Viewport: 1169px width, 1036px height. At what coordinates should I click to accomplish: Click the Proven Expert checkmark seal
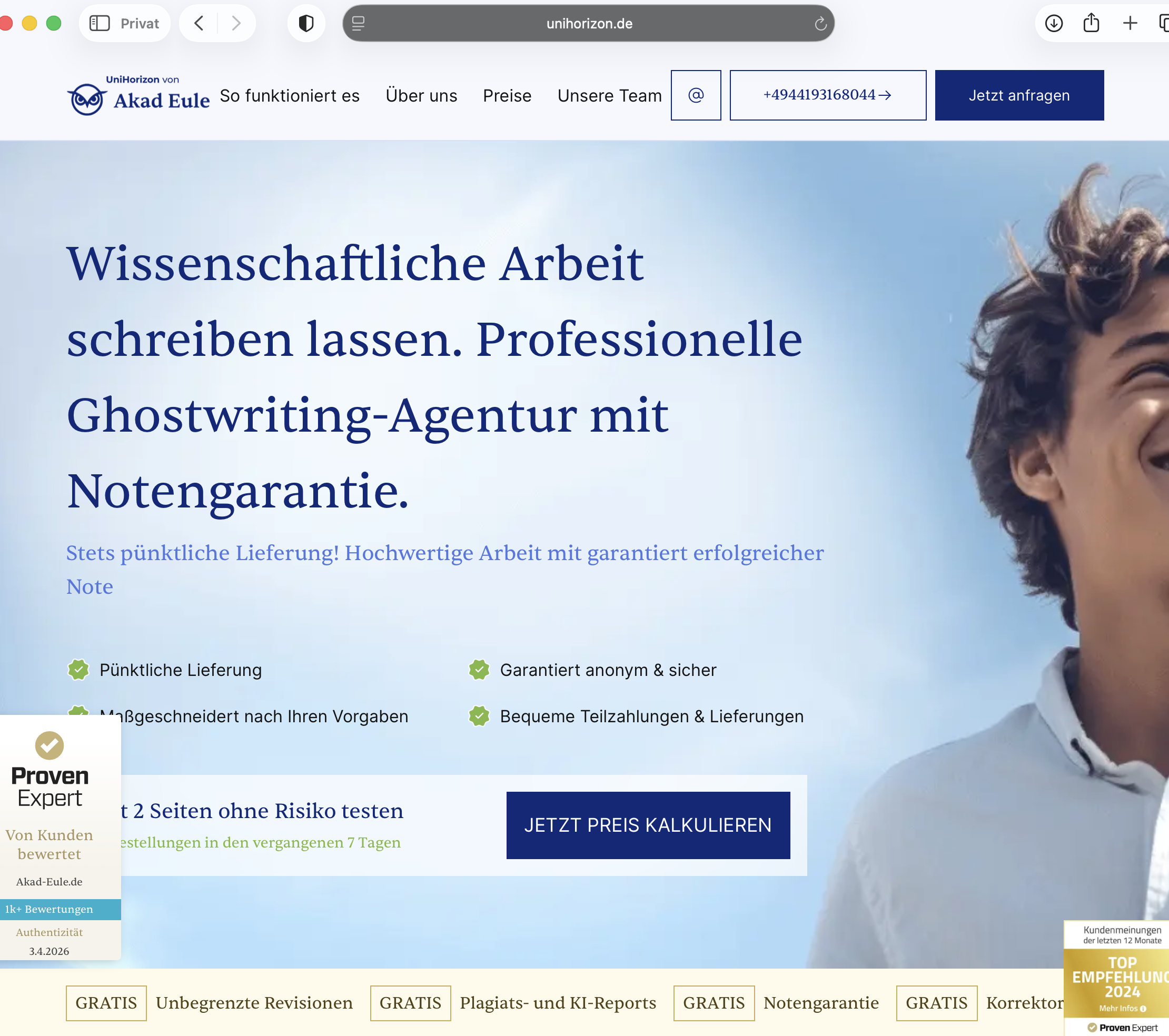(x=49, y=745)
